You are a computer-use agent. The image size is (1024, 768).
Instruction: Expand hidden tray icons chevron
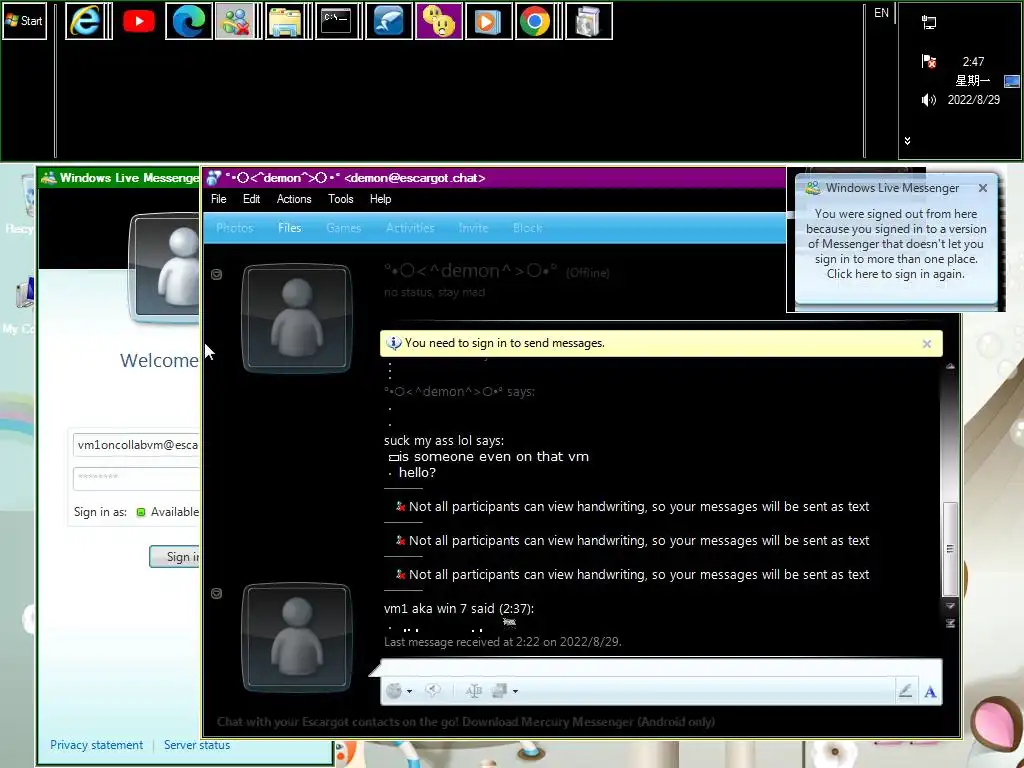[907, 140]
